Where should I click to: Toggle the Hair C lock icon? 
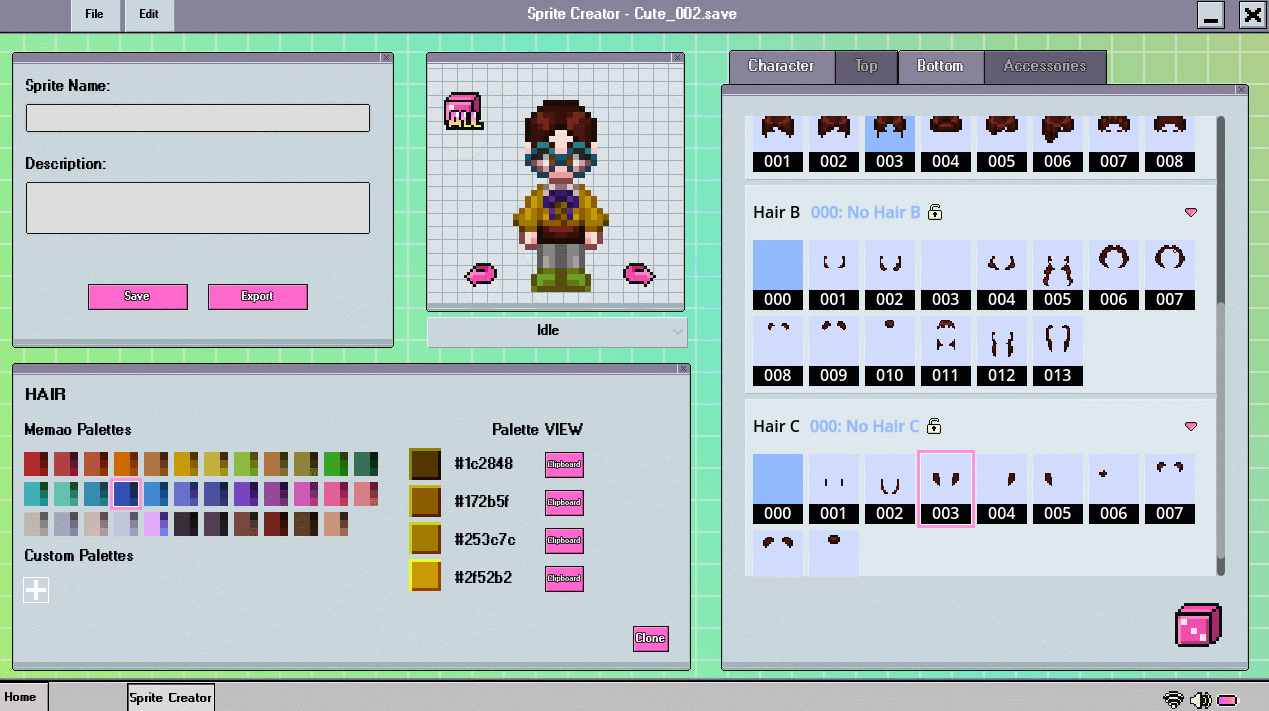(934, 426)
